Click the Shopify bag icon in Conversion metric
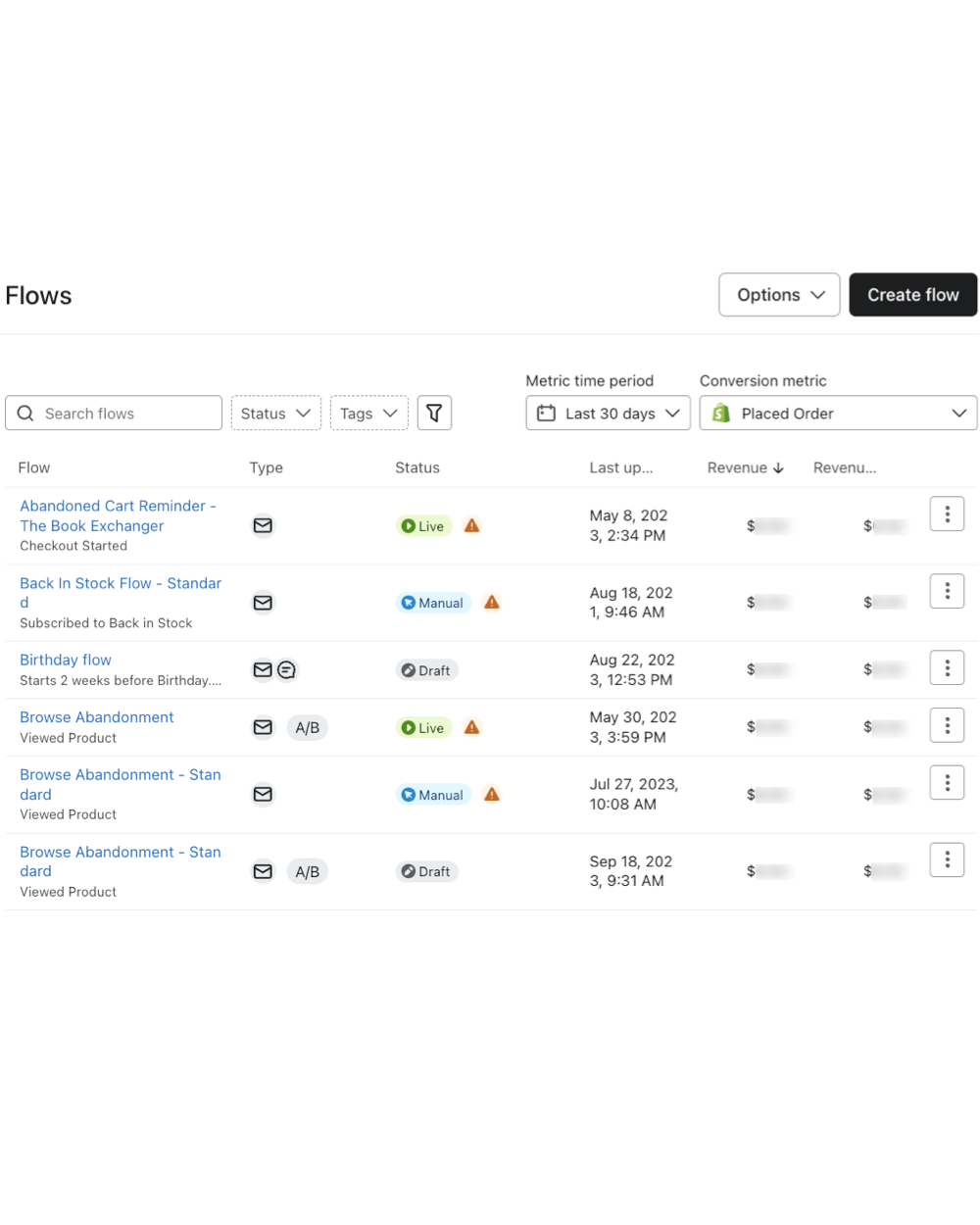Image resolution: width=980 pixels, height=1225 pixels. 721,413
